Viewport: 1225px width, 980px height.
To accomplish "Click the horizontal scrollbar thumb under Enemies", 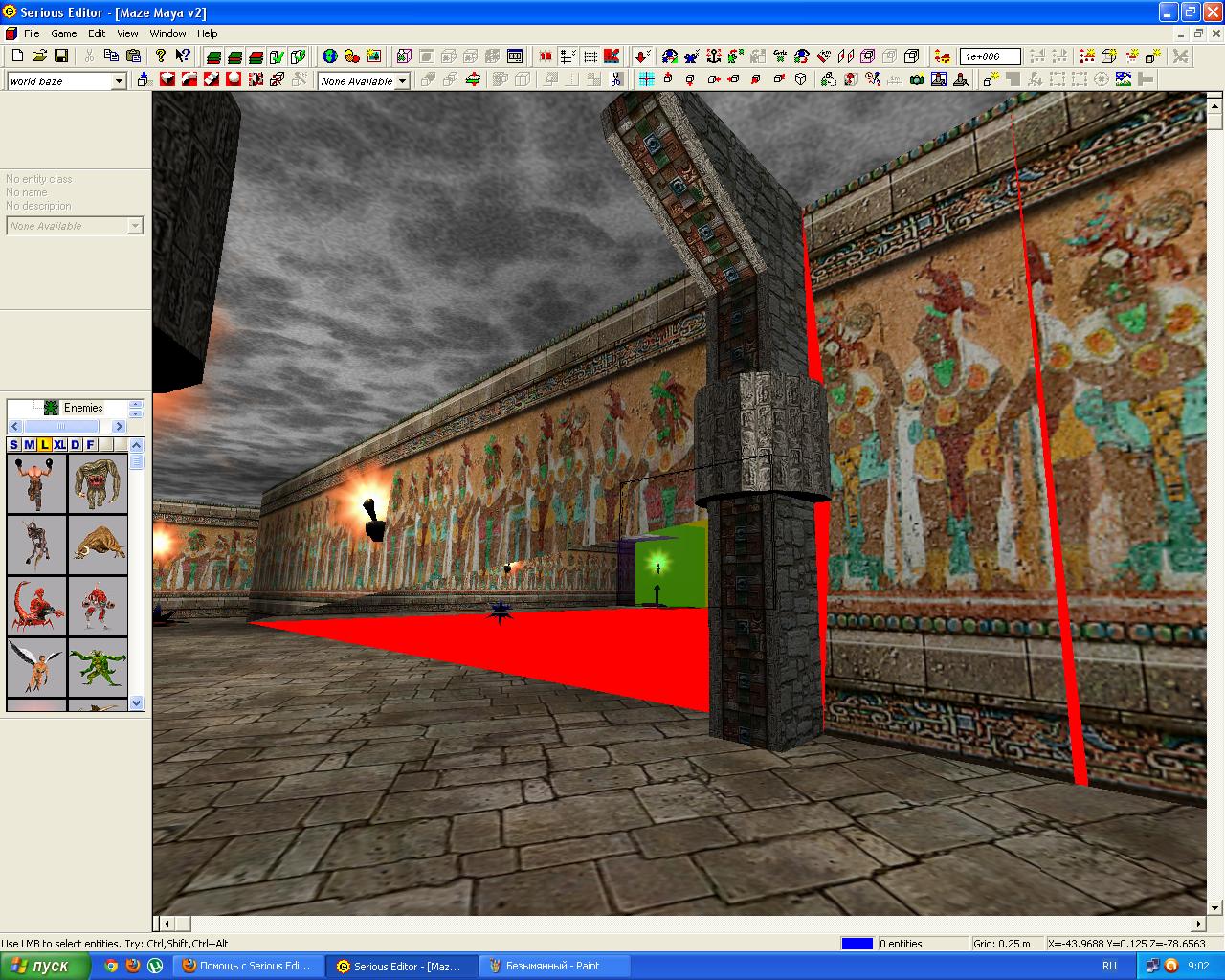I will pyautogui.click(x=61, y=427).
